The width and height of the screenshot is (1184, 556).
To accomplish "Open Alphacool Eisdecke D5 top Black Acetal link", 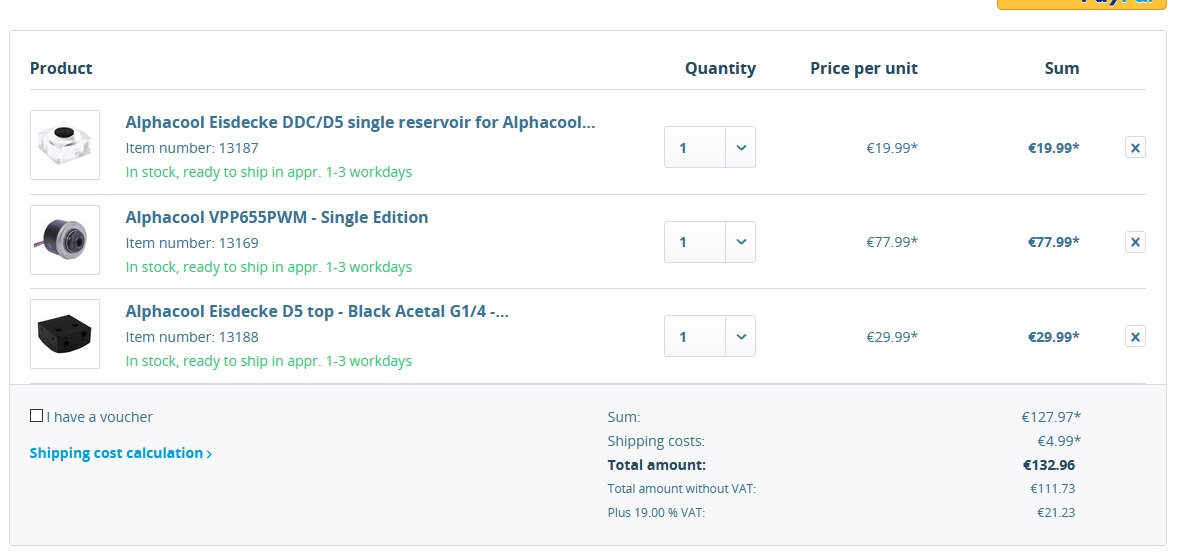I will click(x=317, y=312).
